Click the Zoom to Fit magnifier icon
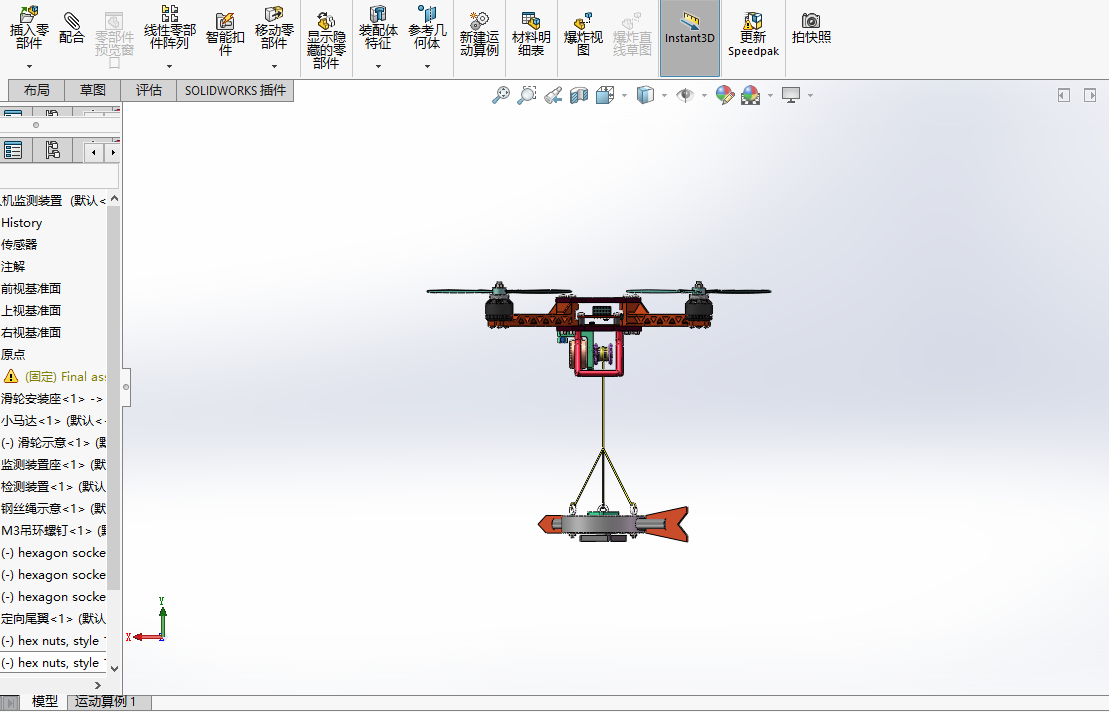The width and height of the screenshot is (1109, 712). 501,95
